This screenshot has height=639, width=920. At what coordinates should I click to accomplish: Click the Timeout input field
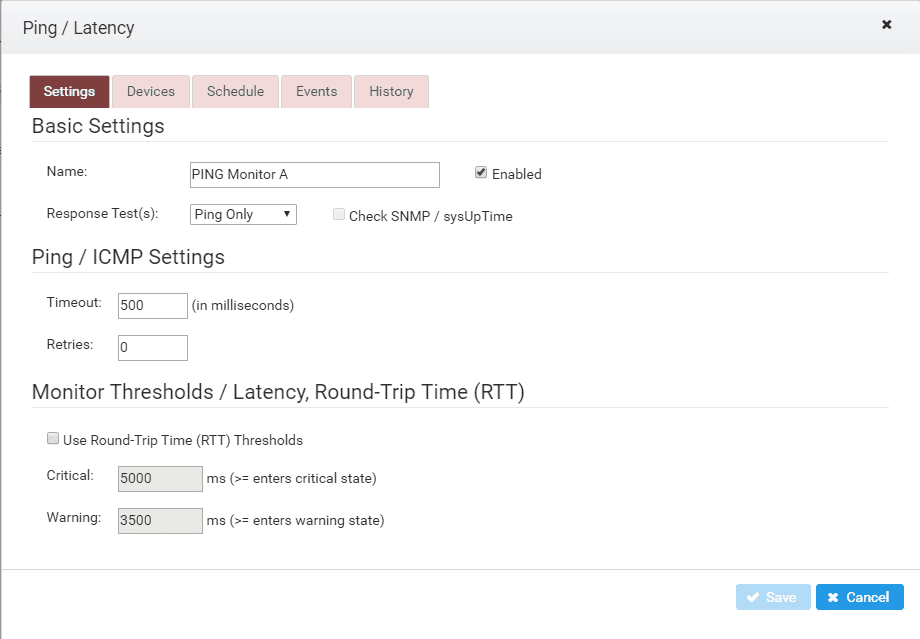[x=153, y=306]
